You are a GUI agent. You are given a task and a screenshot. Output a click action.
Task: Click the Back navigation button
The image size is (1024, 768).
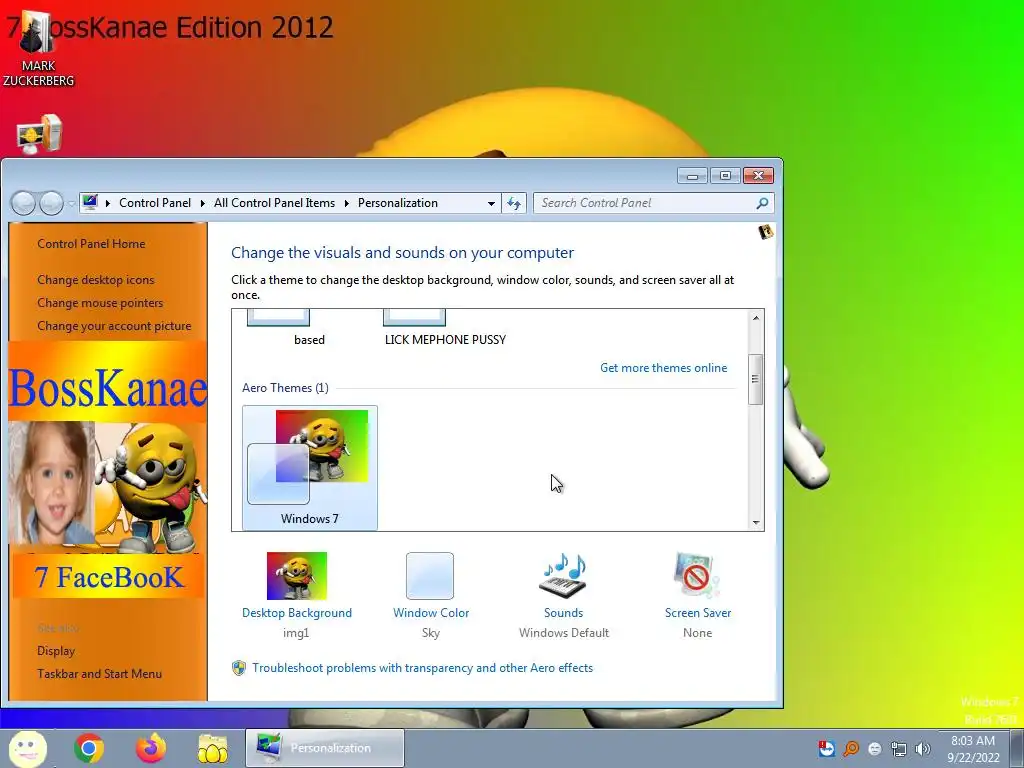point(24,203)
